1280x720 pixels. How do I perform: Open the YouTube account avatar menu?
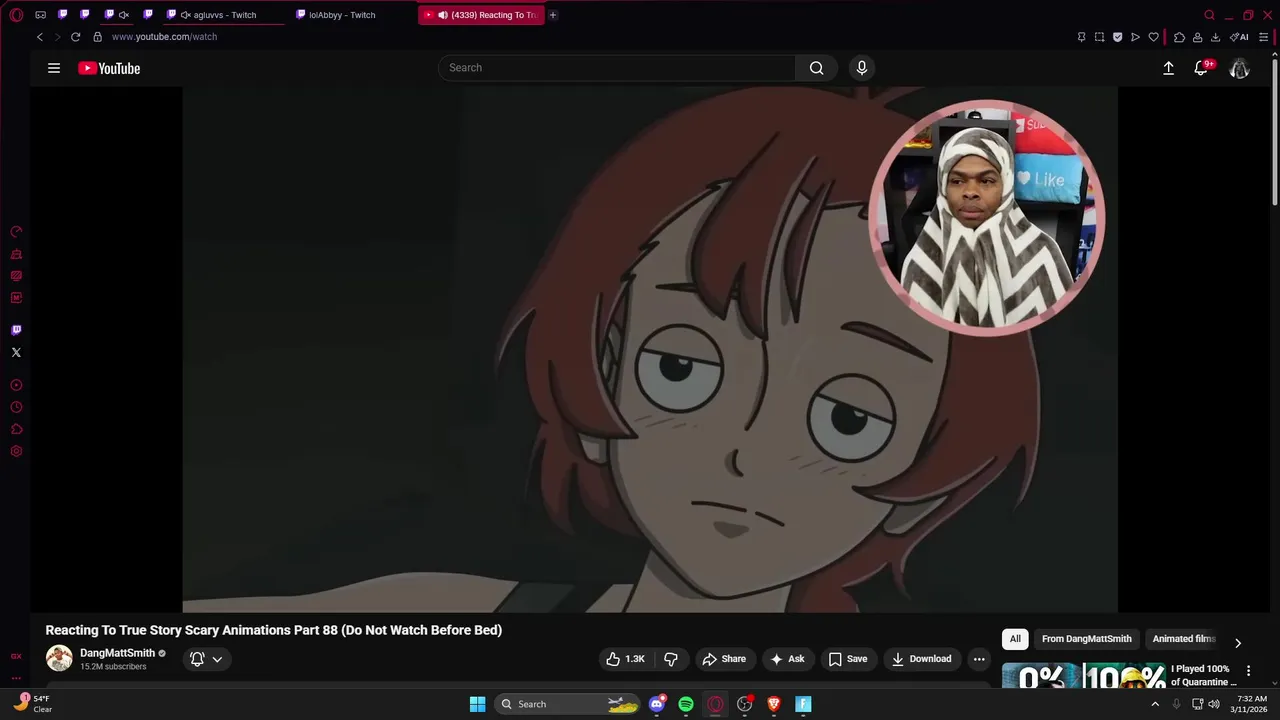click(x=1239, y=68)
